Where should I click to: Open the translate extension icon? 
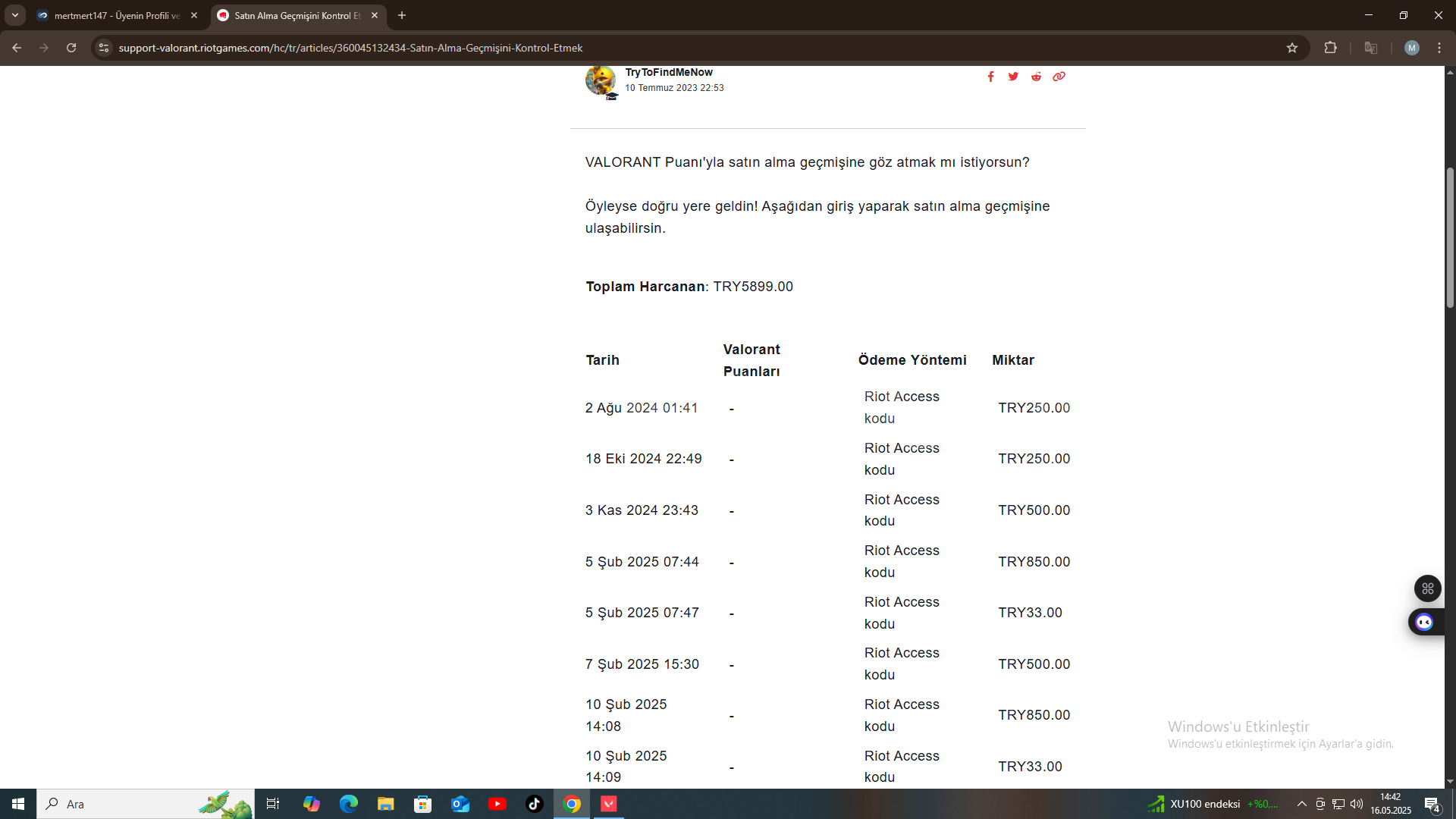[x=1371, y=48]
